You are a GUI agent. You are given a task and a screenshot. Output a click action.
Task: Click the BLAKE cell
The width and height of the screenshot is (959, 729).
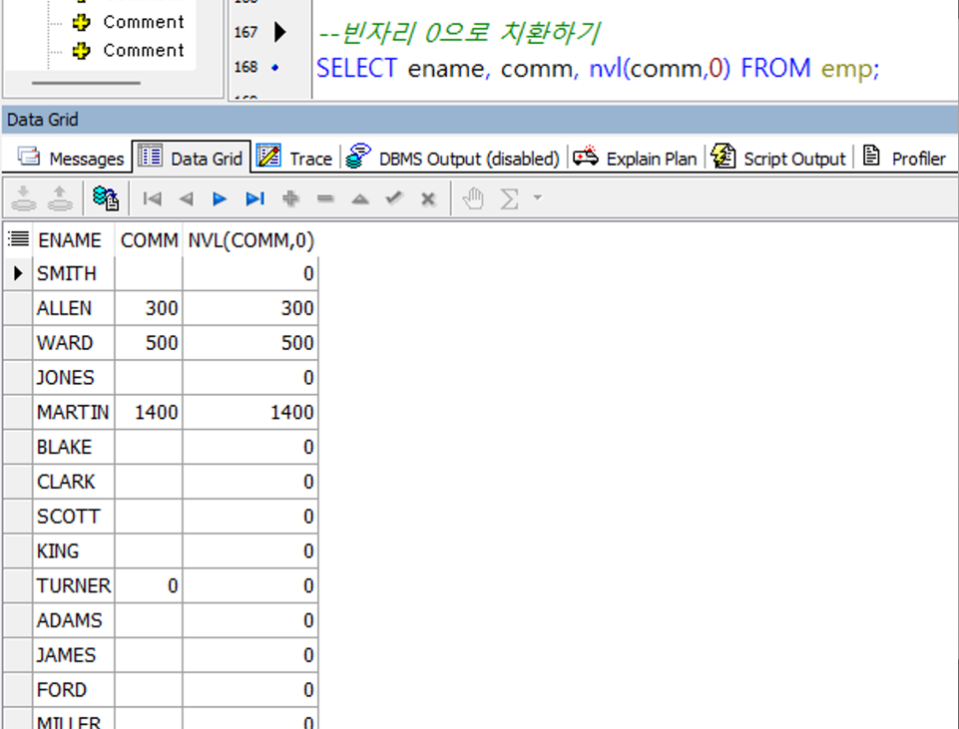pyautogui.click(x=74, y=447)
